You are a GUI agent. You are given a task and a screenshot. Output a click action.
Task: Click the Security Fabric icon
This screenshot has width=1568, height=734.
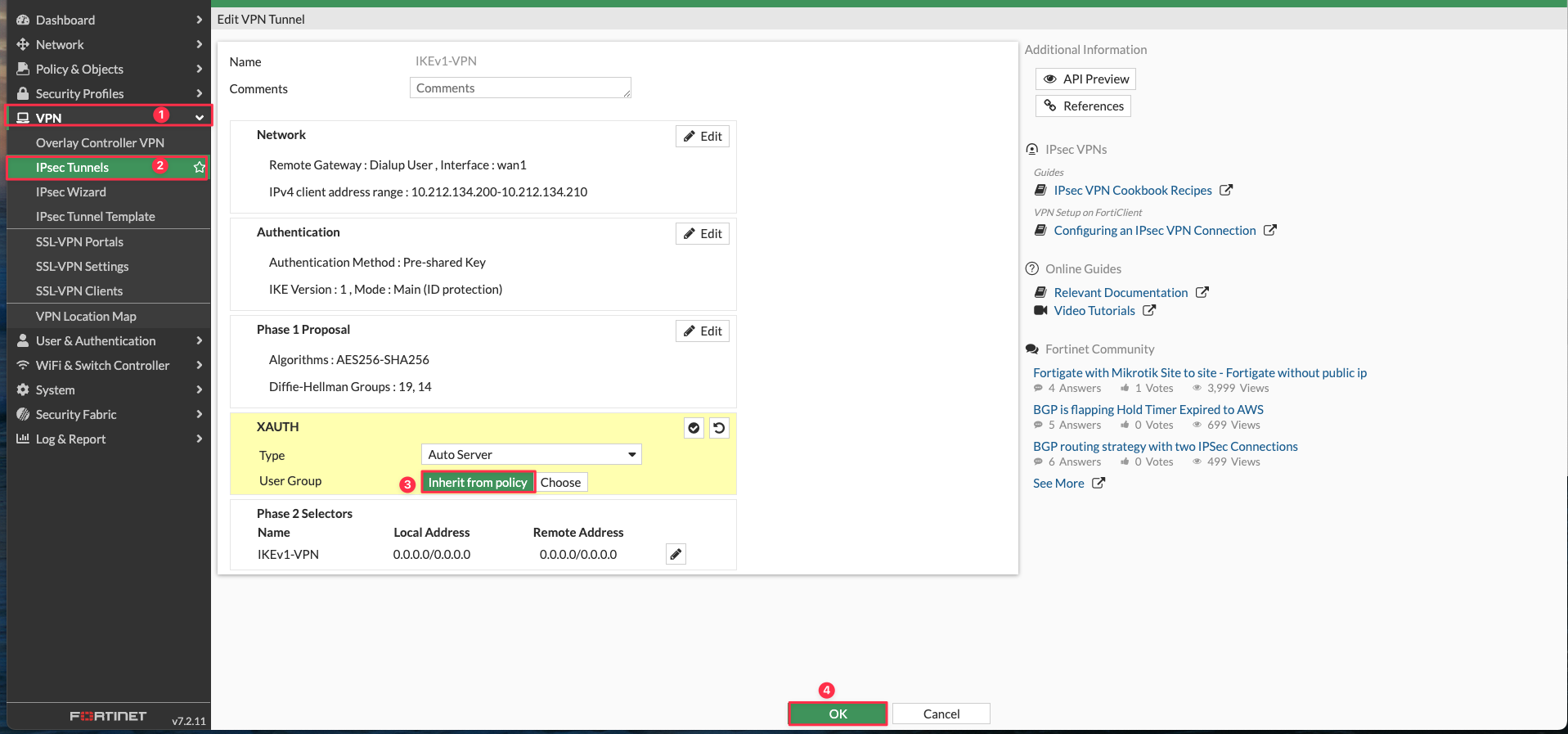pos(23,414)
